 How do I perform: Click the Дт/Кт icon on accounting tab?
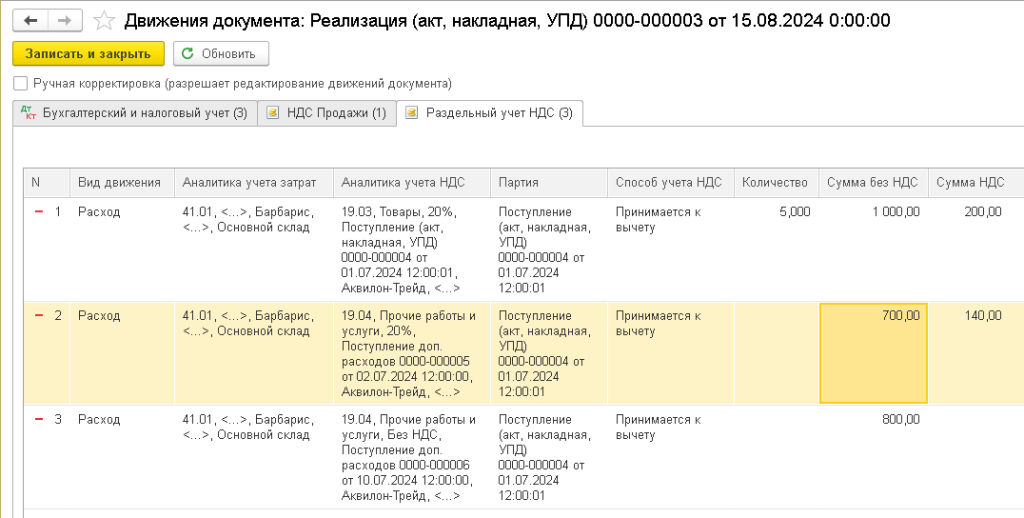(28, 112)
